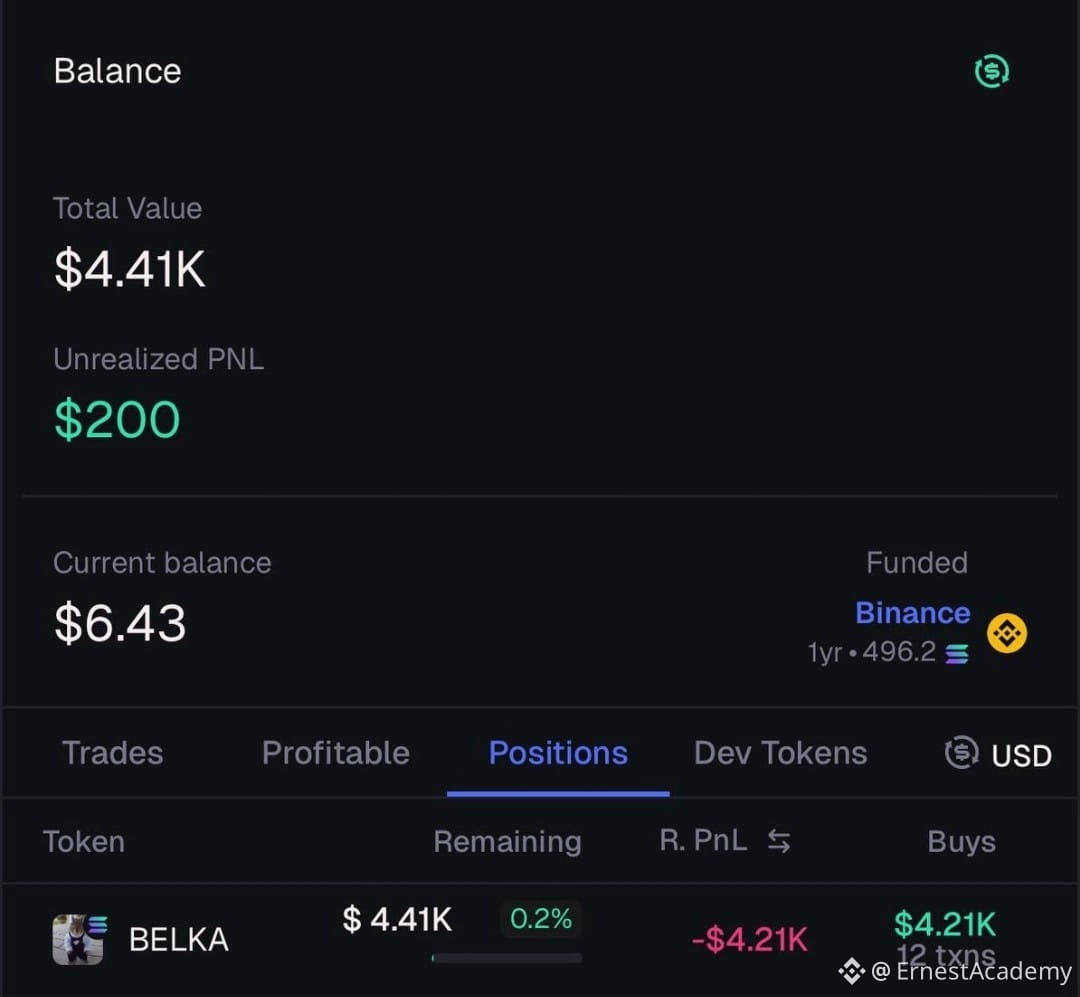Click the Solana icon next to 496.2

[x=957, y=653]
